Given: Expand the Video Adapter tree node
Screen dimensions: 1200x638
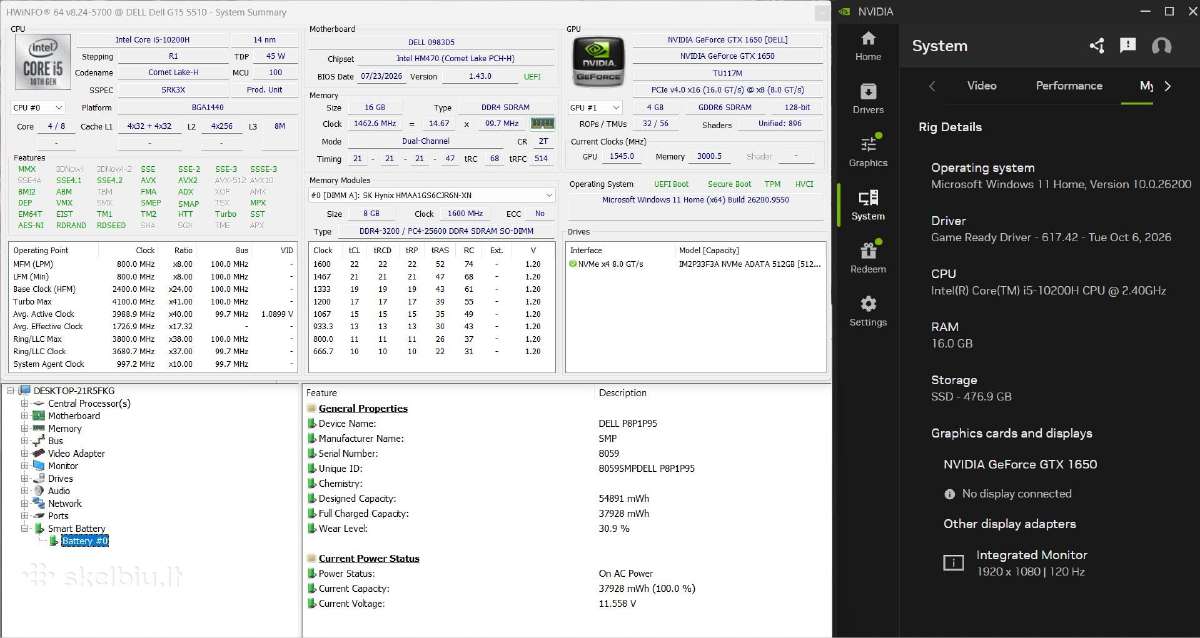Looking at the screenshot, I should pos(24,453).
